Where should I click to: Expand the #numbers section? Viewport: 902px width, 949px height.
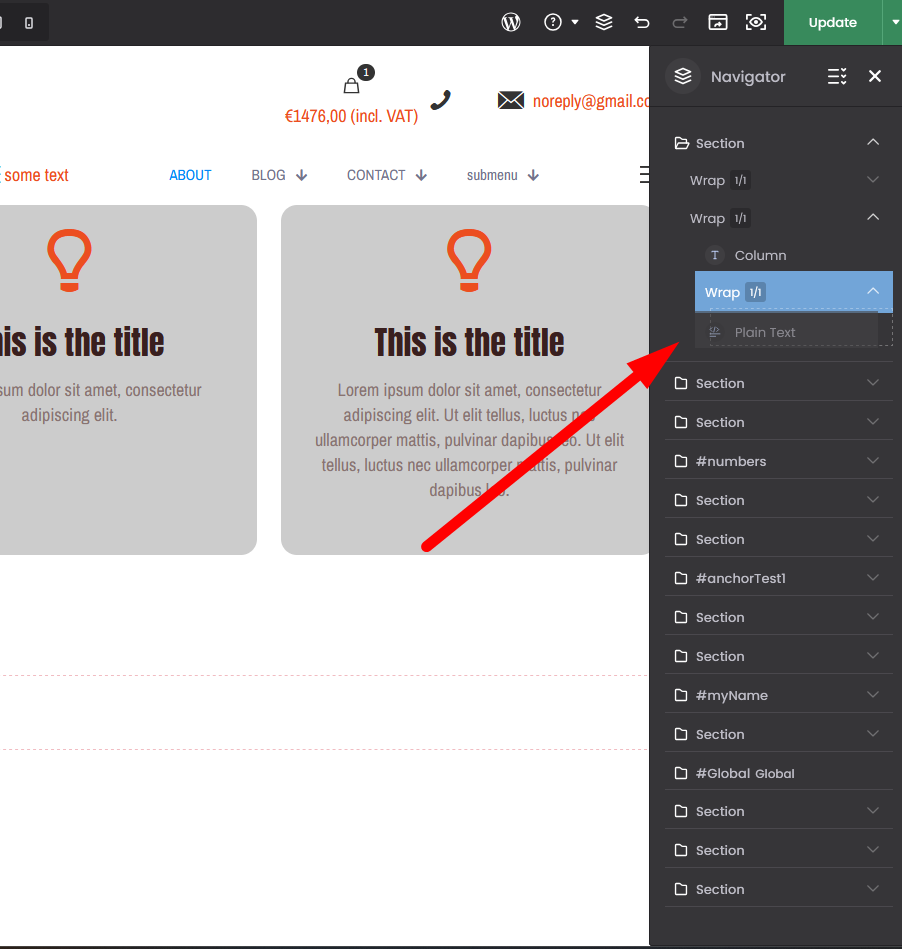click(x=873, y=461)
